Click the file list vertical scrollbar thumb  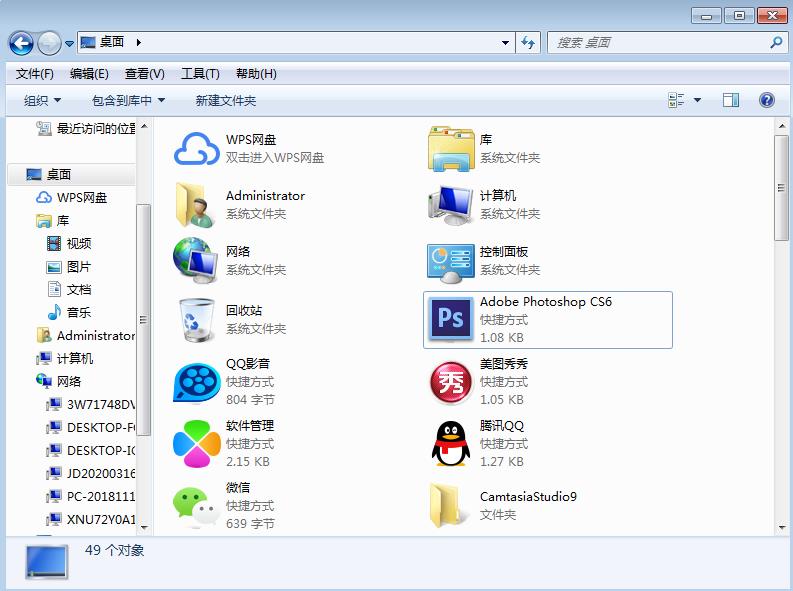click(781, 188)
